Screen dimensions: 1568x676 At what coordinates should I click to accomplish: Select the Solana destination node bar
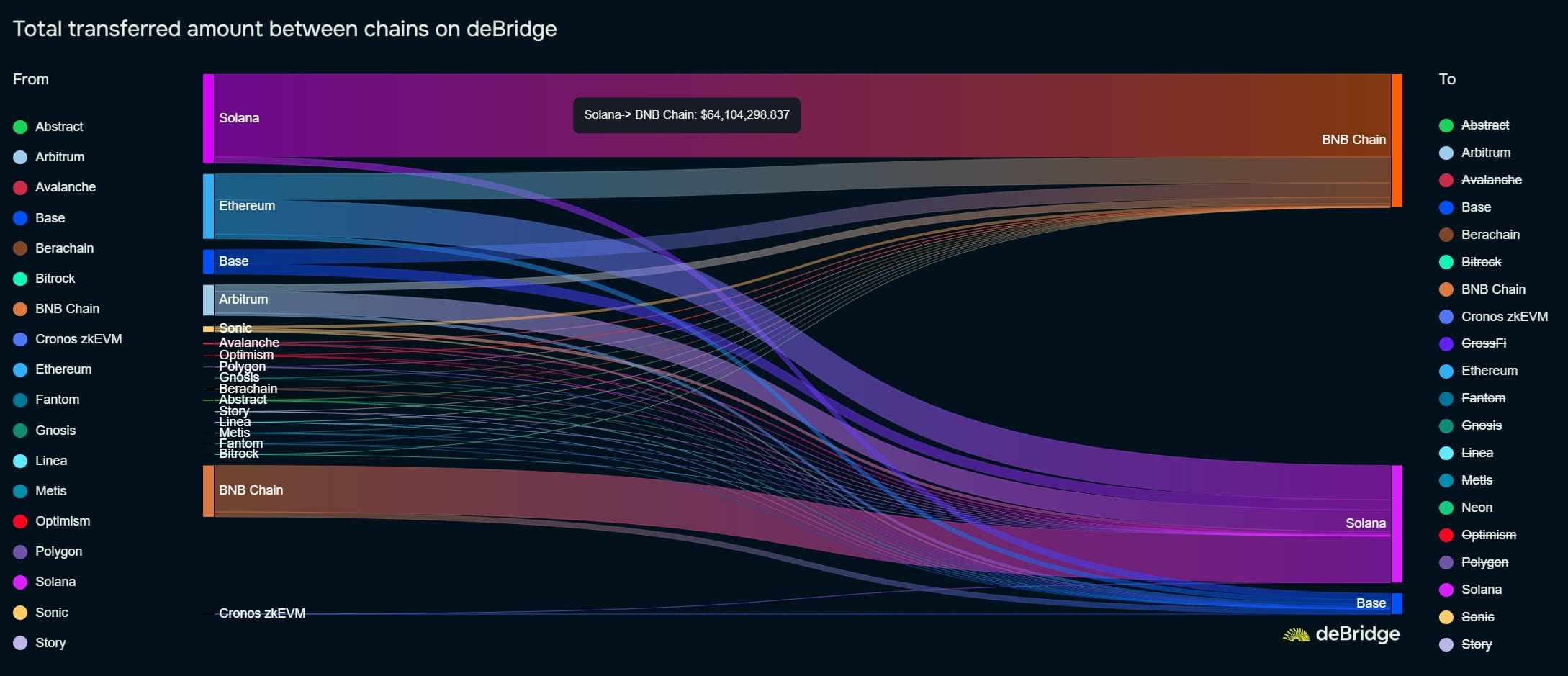point(1397,523)
